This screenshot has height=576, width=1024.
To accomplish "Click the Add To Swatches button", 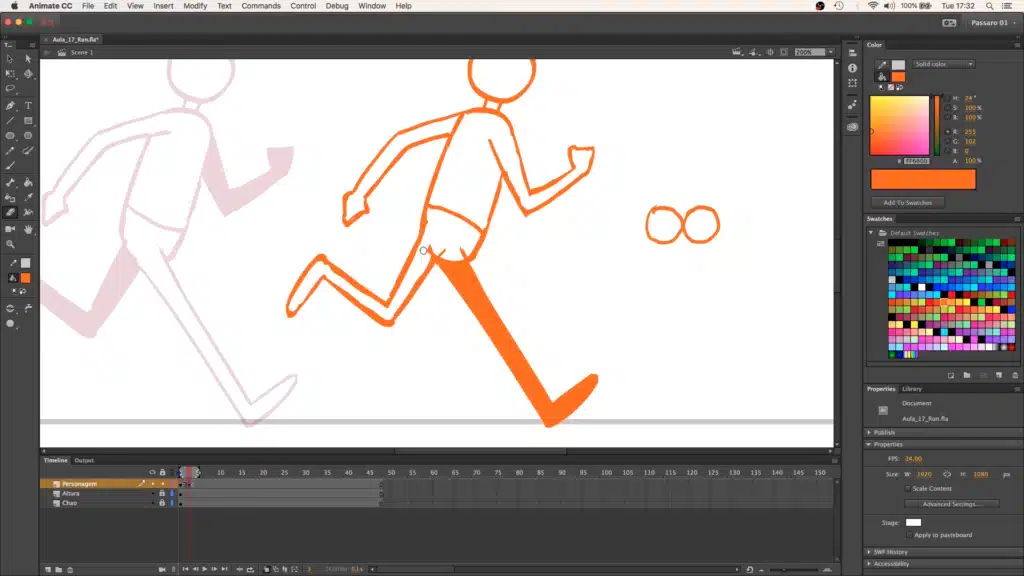I will (x=907, y=203).
